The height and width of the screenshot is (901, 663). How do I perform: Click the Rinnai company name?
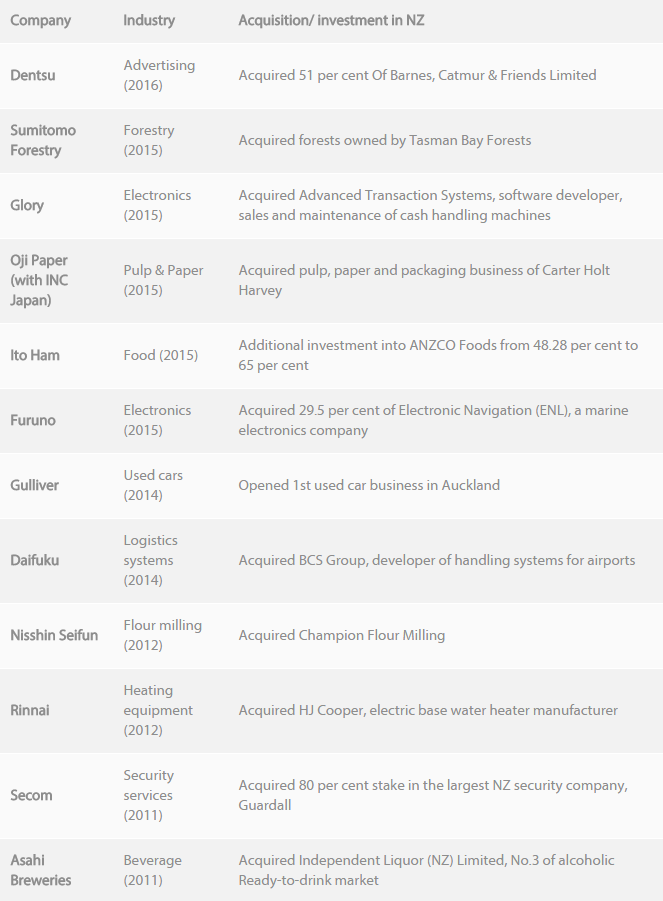30,710
